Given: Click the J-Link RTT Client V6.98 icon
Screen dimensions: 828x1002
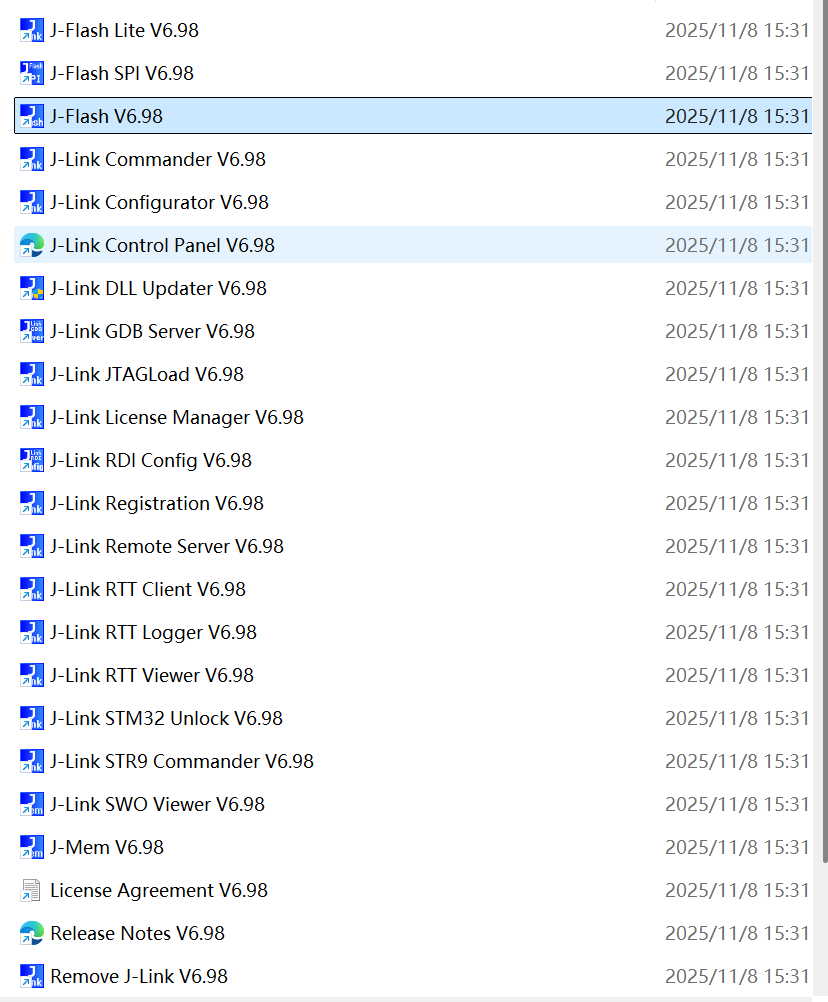Looking at the screenshot, I should click(32, 589).
